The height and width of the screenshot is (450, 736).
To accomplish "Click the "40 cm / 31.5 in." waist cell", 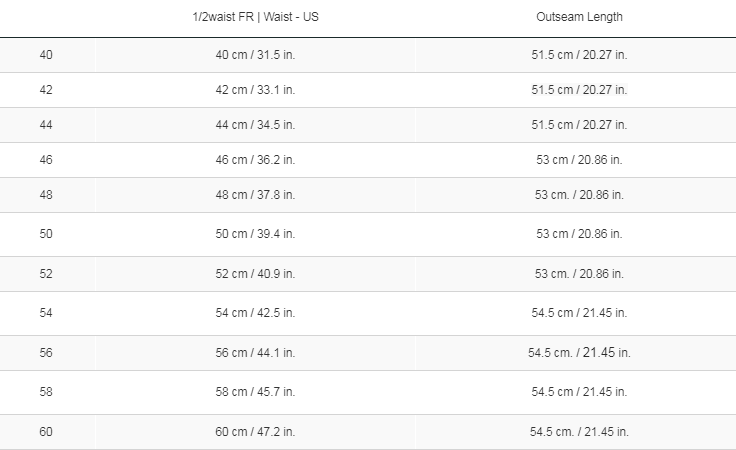I will tap(255, 55).
